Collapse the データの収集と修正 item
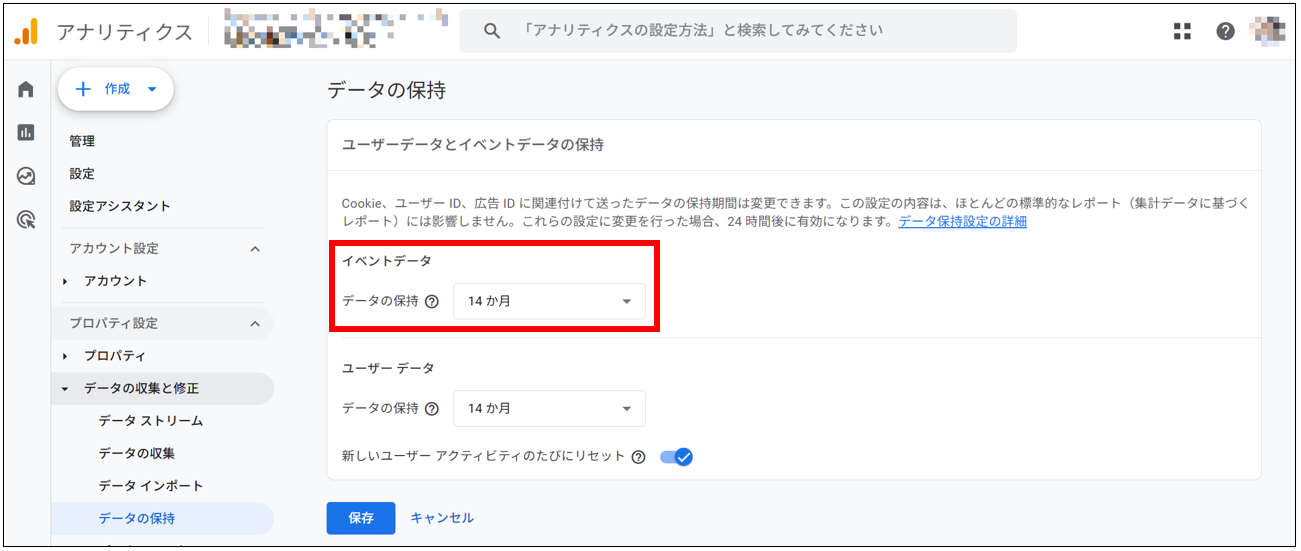Screen dimensions: 1301x551 coord(65,388)
